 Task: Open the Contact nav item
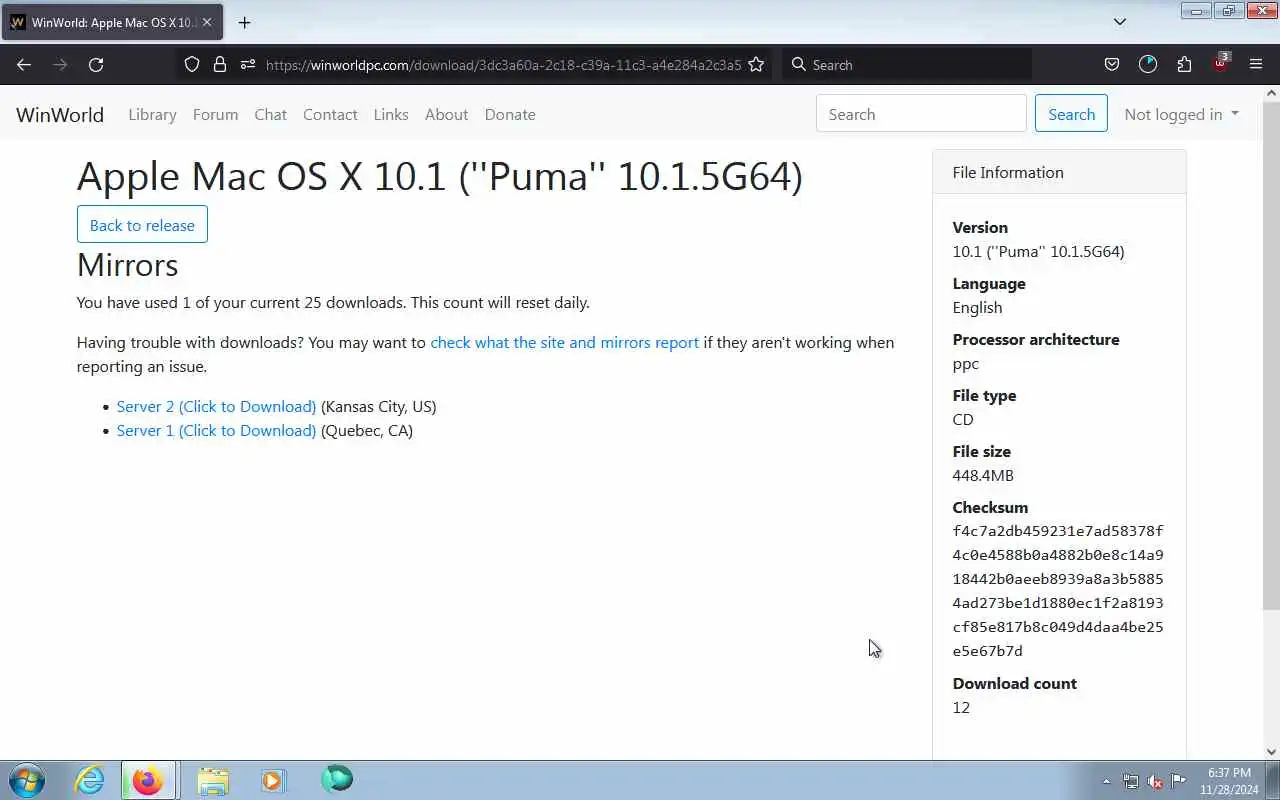pyautogui.click(x=330, y=114)
